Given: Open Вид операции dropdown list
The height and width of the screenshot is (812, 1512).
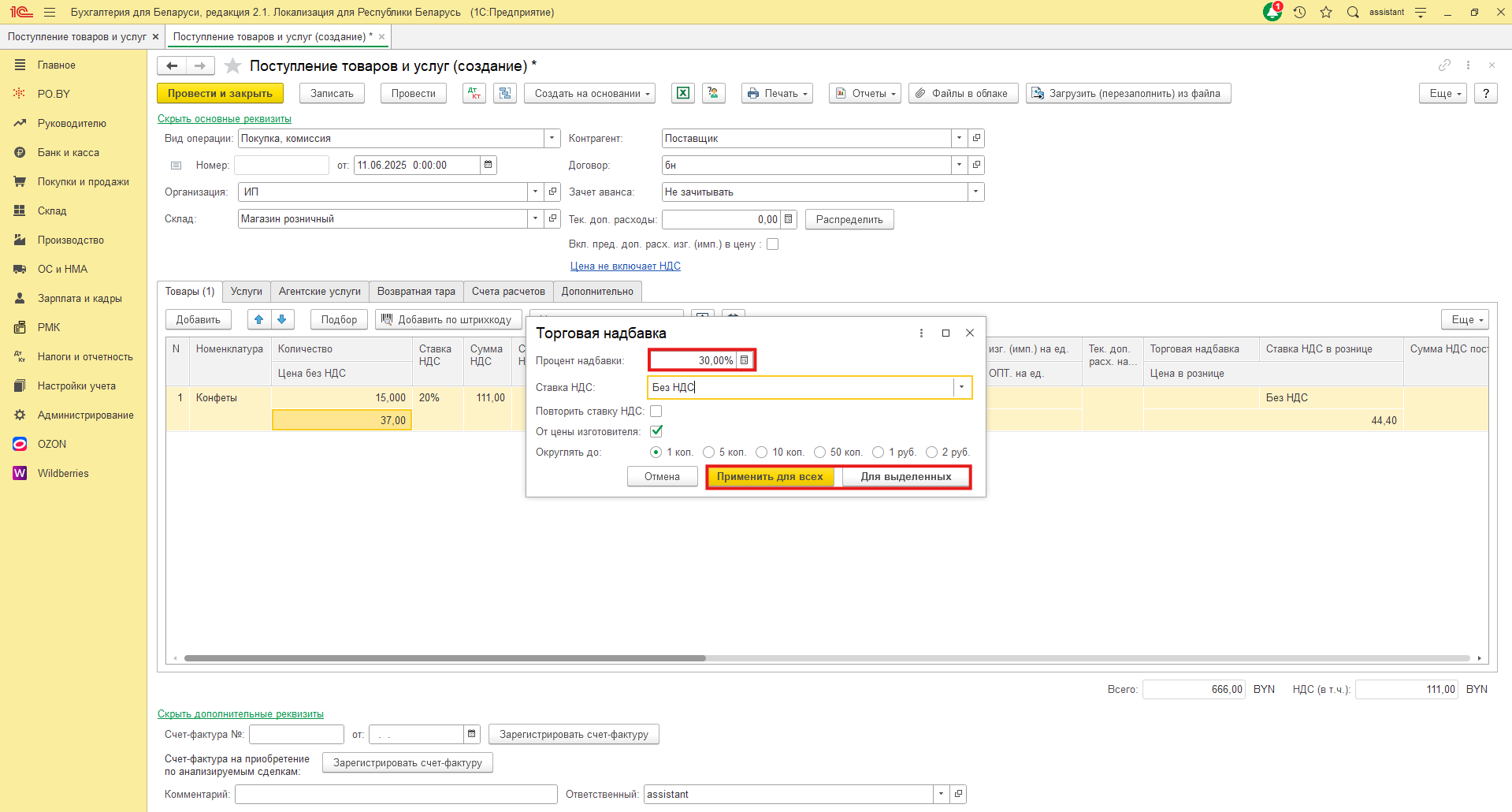Looking at the screenshot, I should [x=552, y=138].
